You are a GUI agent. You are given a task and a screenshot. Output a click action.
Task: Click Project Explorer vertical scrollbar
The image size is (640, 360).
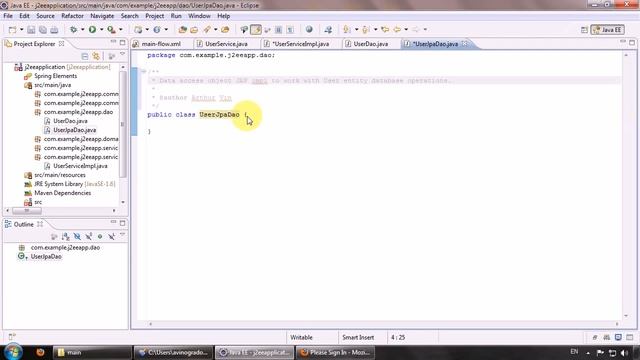(x=123, y=124)
